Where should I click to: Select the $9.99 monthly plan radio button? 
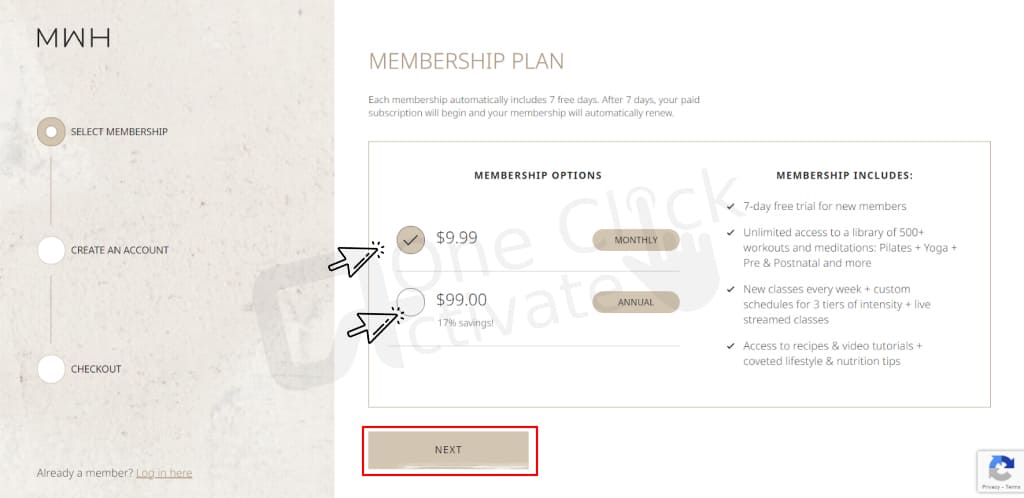coord(411,240)
